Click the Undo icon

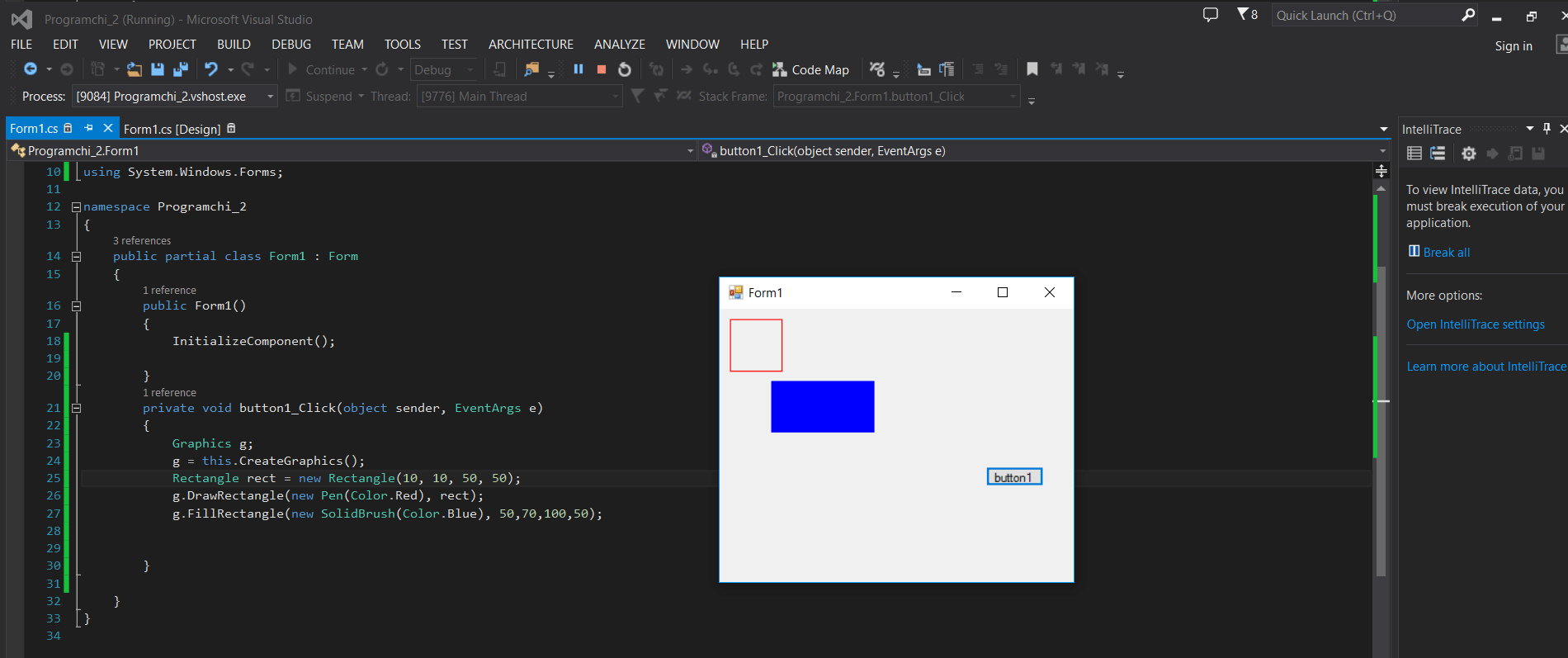click(211, 69)
